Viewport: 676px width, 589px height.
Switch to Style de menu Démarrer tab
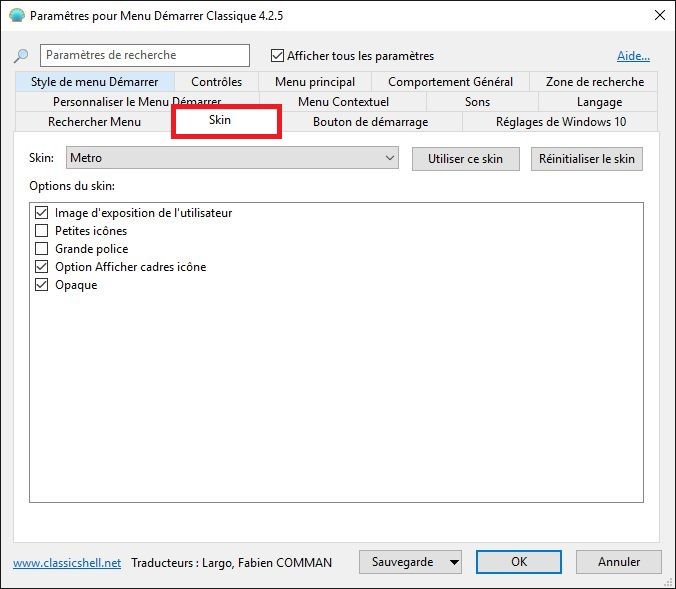point(95,81)
